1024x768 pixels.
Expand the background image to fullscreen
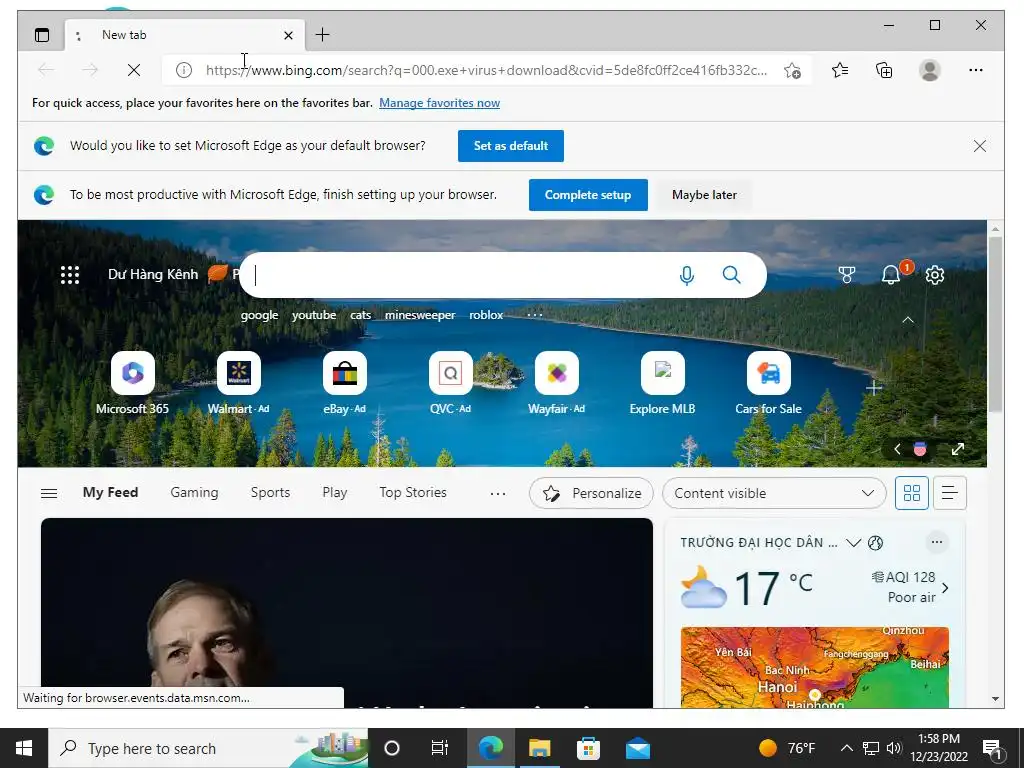point(957,449)
